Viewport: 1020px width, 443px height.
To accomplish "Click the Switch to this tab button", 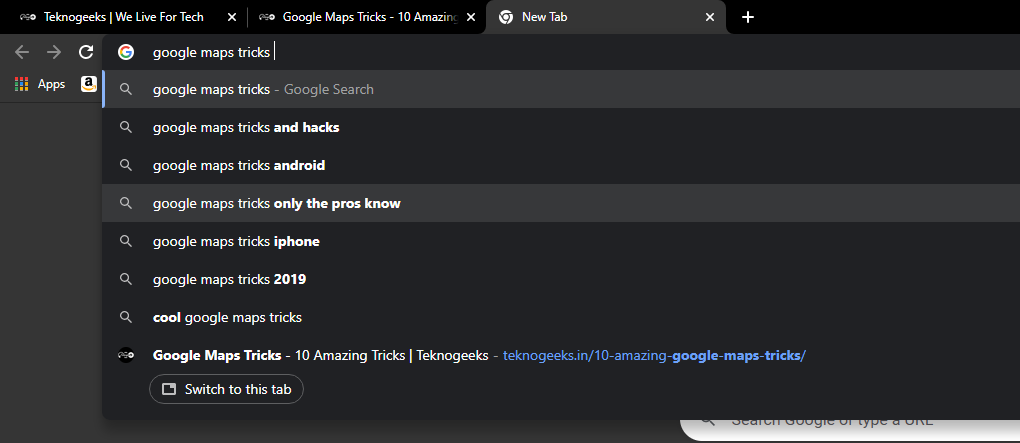I will pos(226,389).
